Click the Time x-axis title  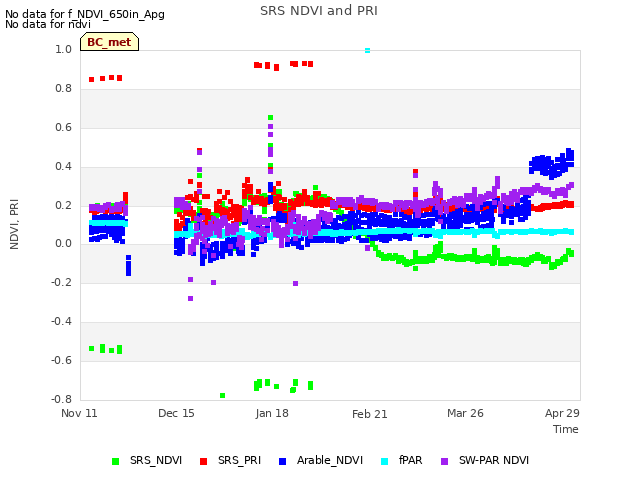pyautogui.click(x=566, y=429)
